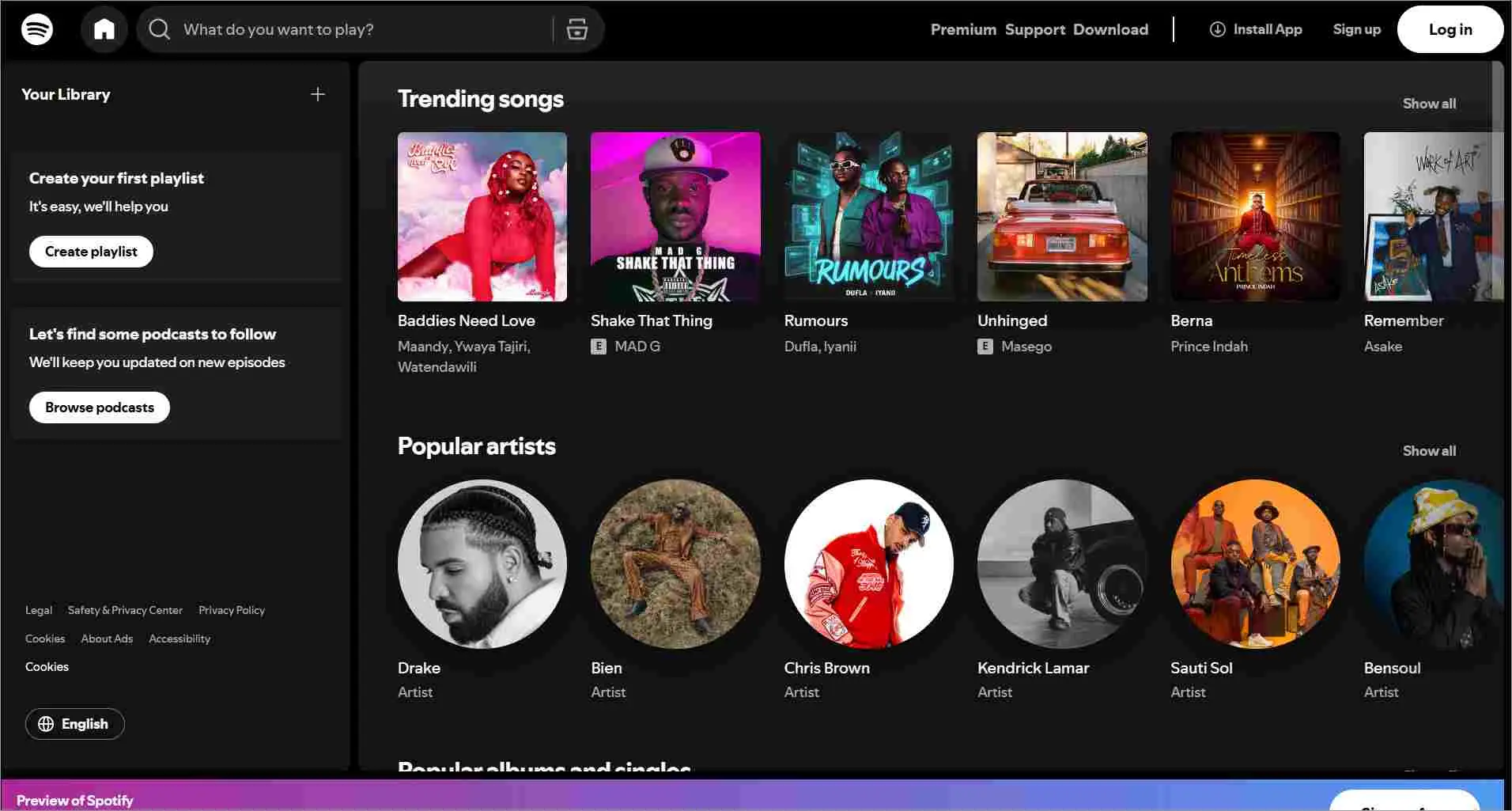Open the Premium menu item
The height and width of the screenshot is (811, 1512).
coord(963,28)
